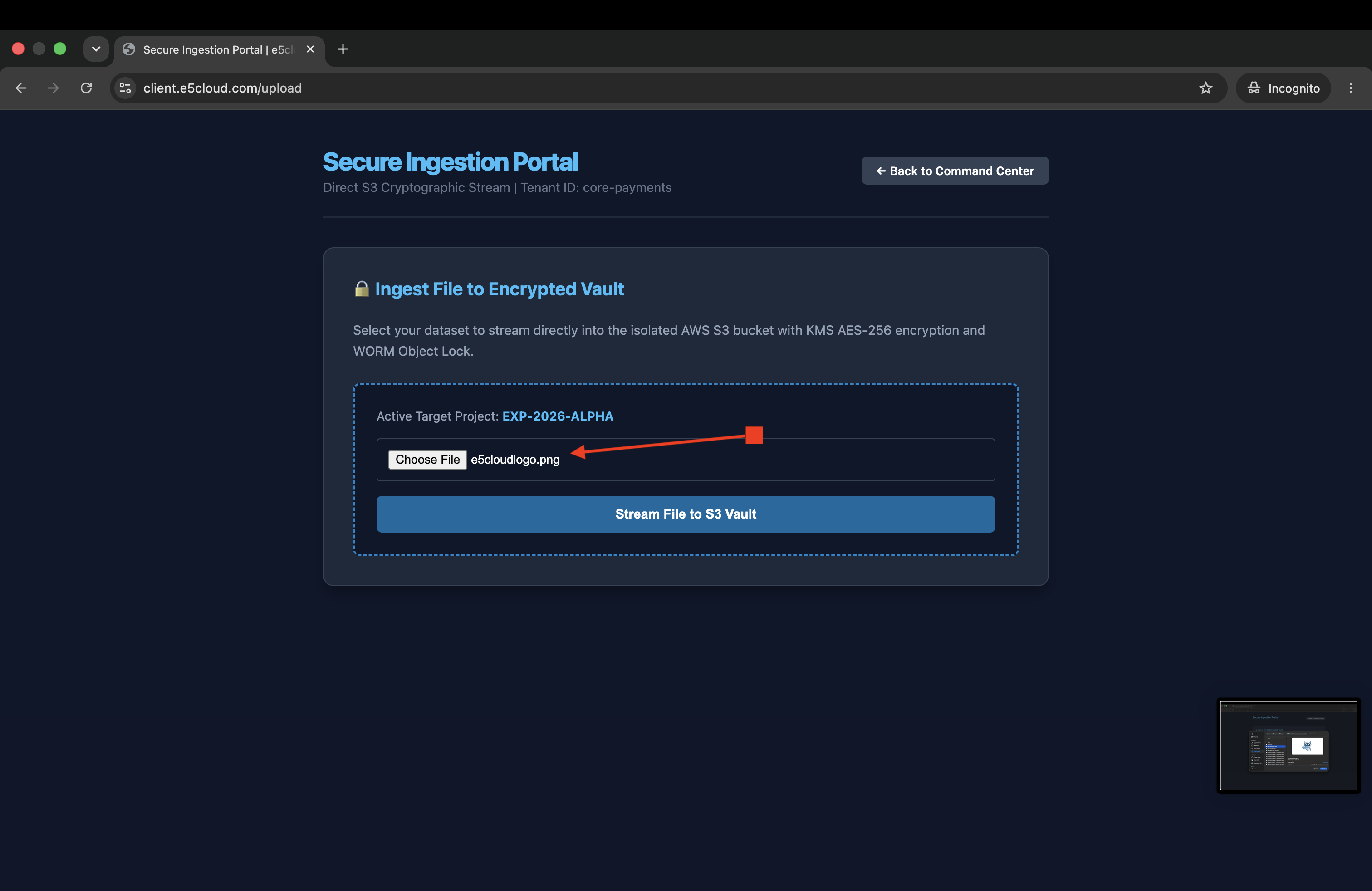Click the address bar URL
Image resolution: width=1372 pixels, height=891 pixels.
[x=222, y=88]
